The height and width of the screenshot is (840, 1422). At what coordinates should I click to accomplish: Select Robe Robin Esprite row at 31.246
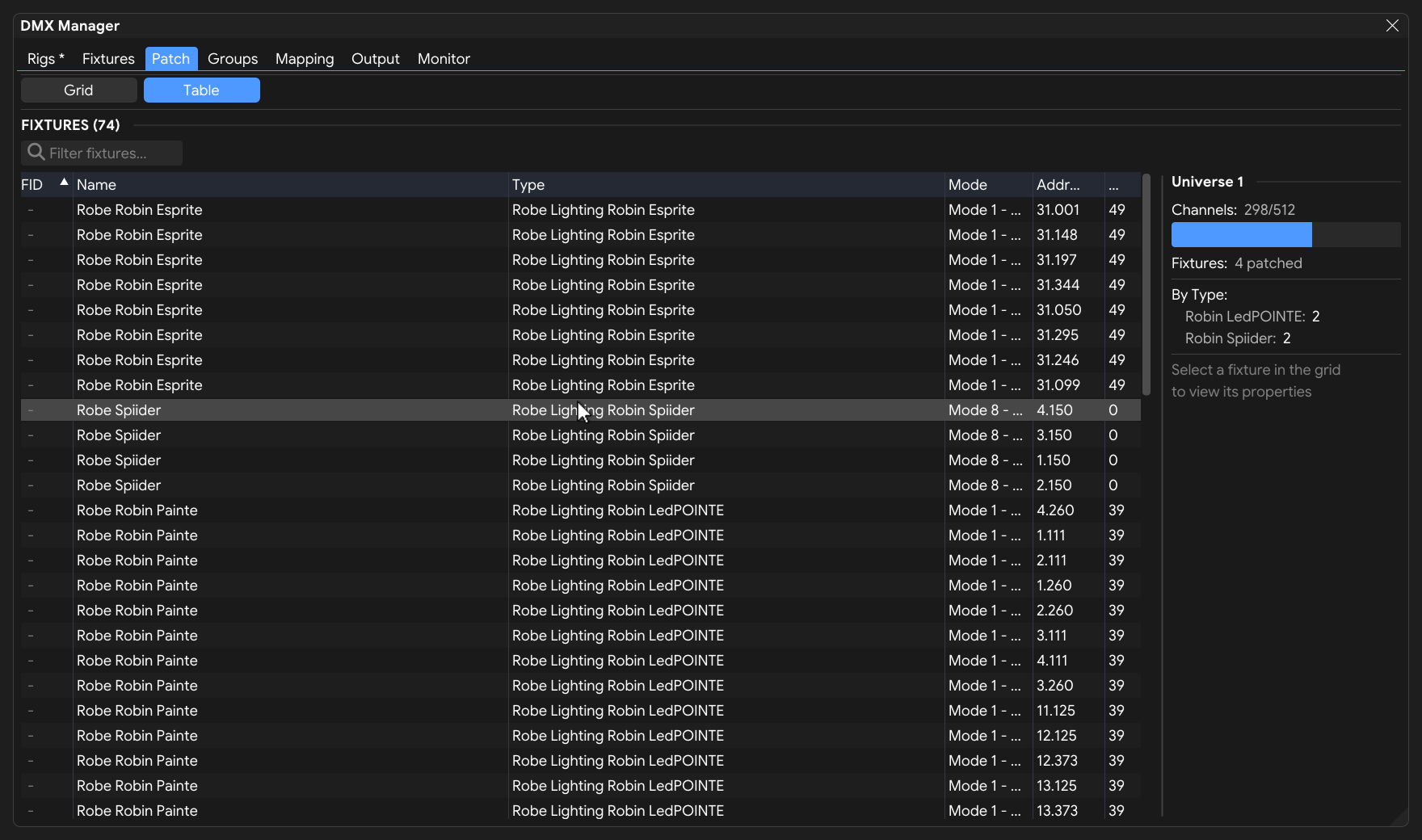tap(580, 360)
